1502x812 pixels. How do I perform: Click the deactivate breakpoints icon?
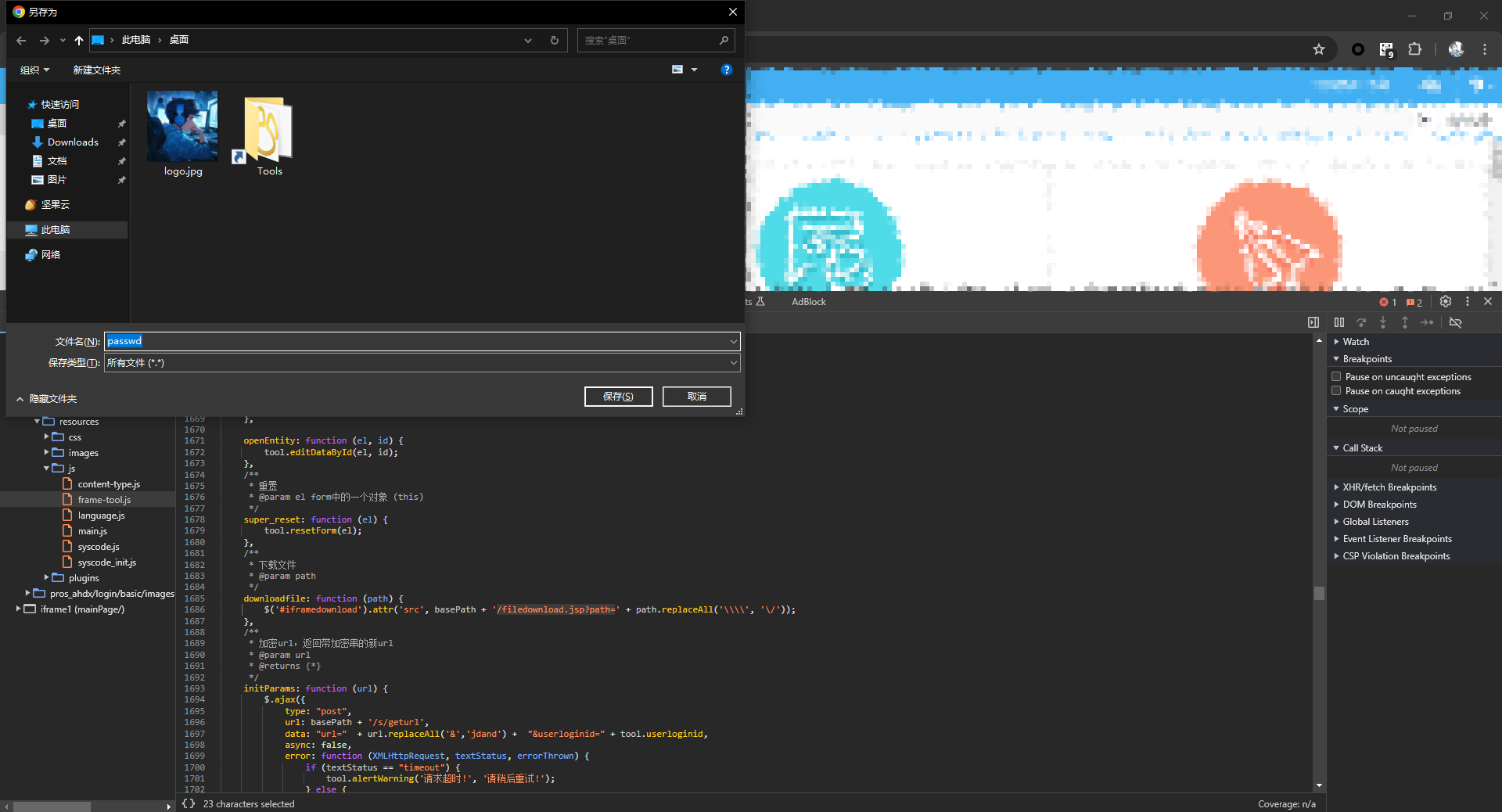coord(1455,322)
